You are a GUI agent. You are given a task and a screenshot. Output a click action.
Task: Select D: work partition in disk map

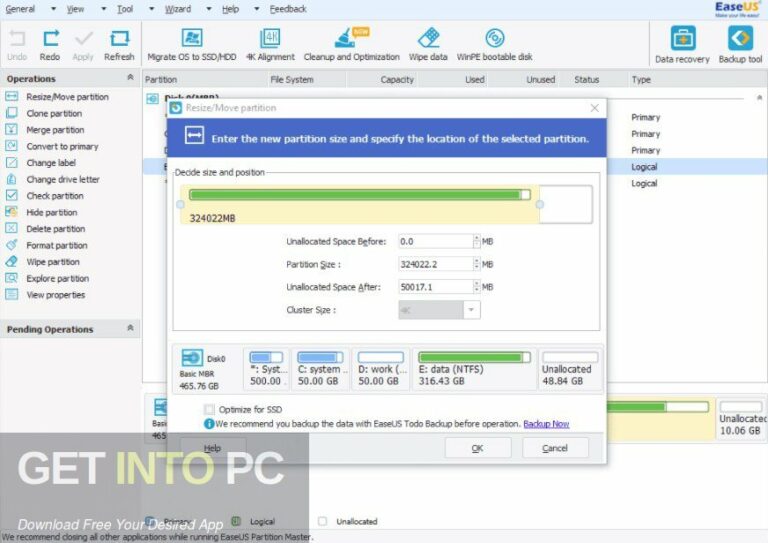pyautogui.click(x=381, y=369)
